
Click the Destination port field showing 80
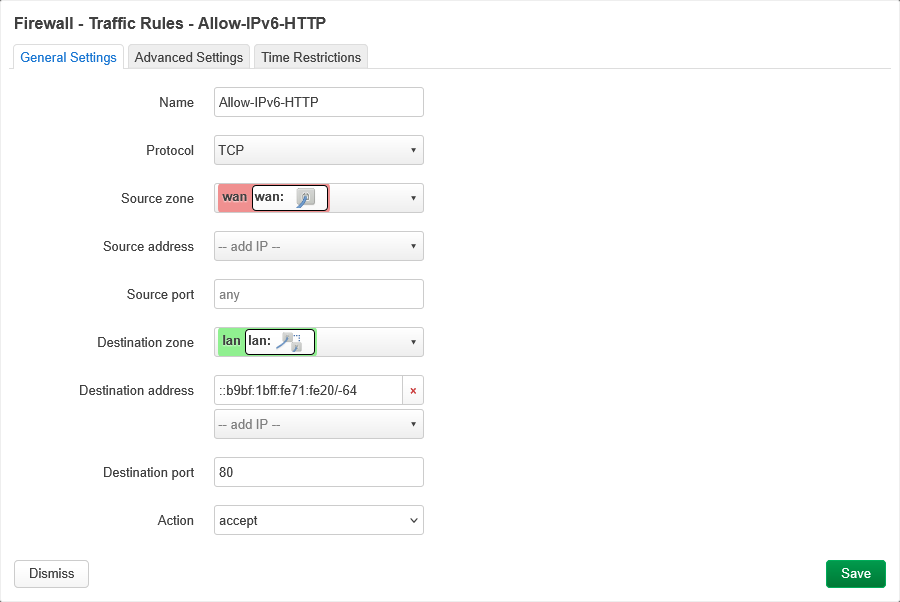[318, 472]
